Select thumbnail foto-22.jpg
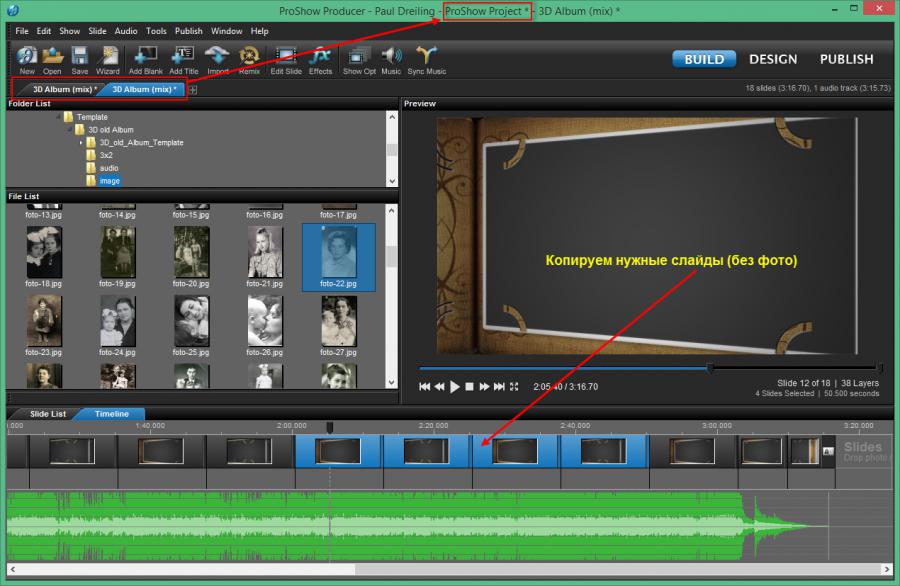Viewport: 900px width, 586px height. point(339,257)
